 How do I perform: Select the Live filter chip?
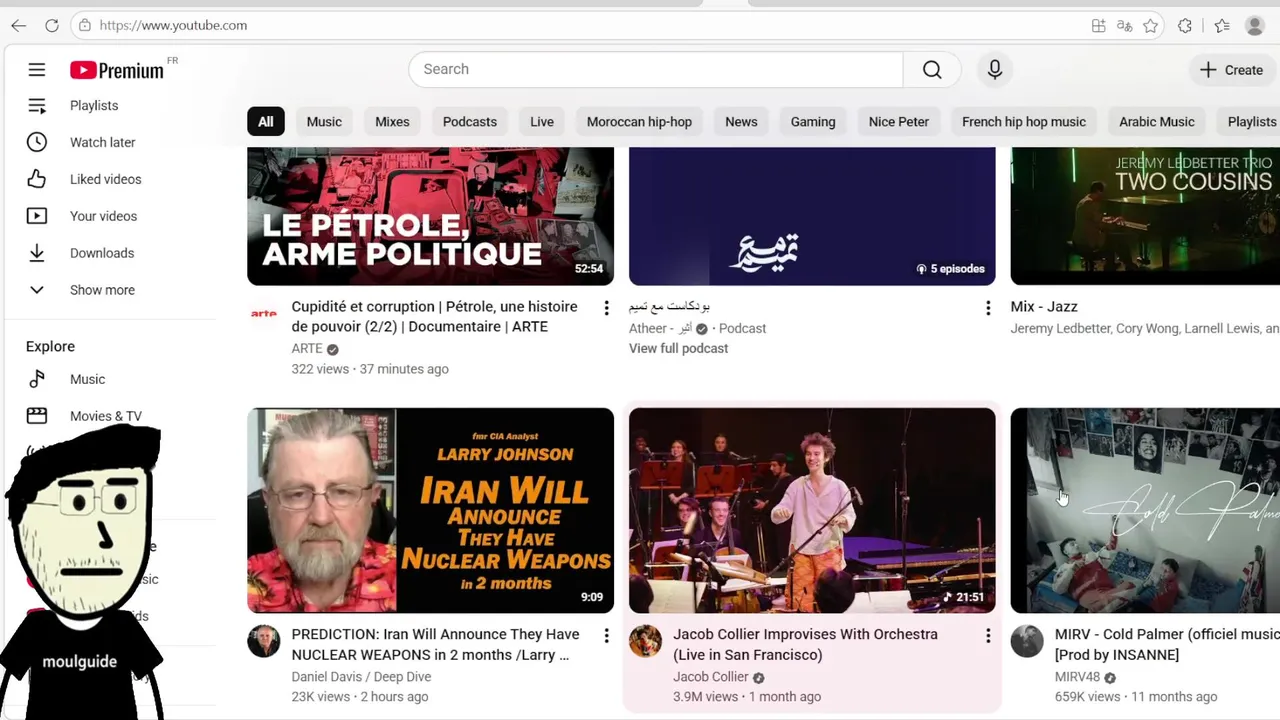coord(542,122)
